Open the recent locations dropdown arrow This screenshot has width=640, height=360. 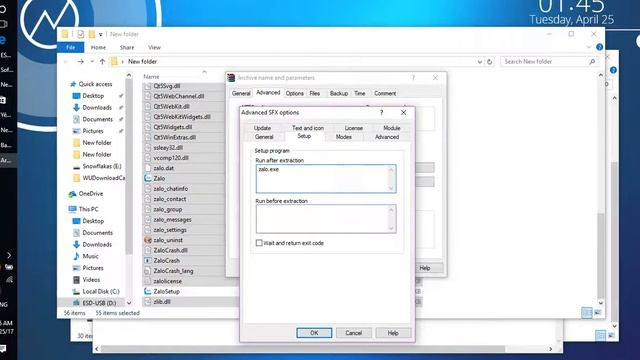pyautogui.click(x=92, y=62)
